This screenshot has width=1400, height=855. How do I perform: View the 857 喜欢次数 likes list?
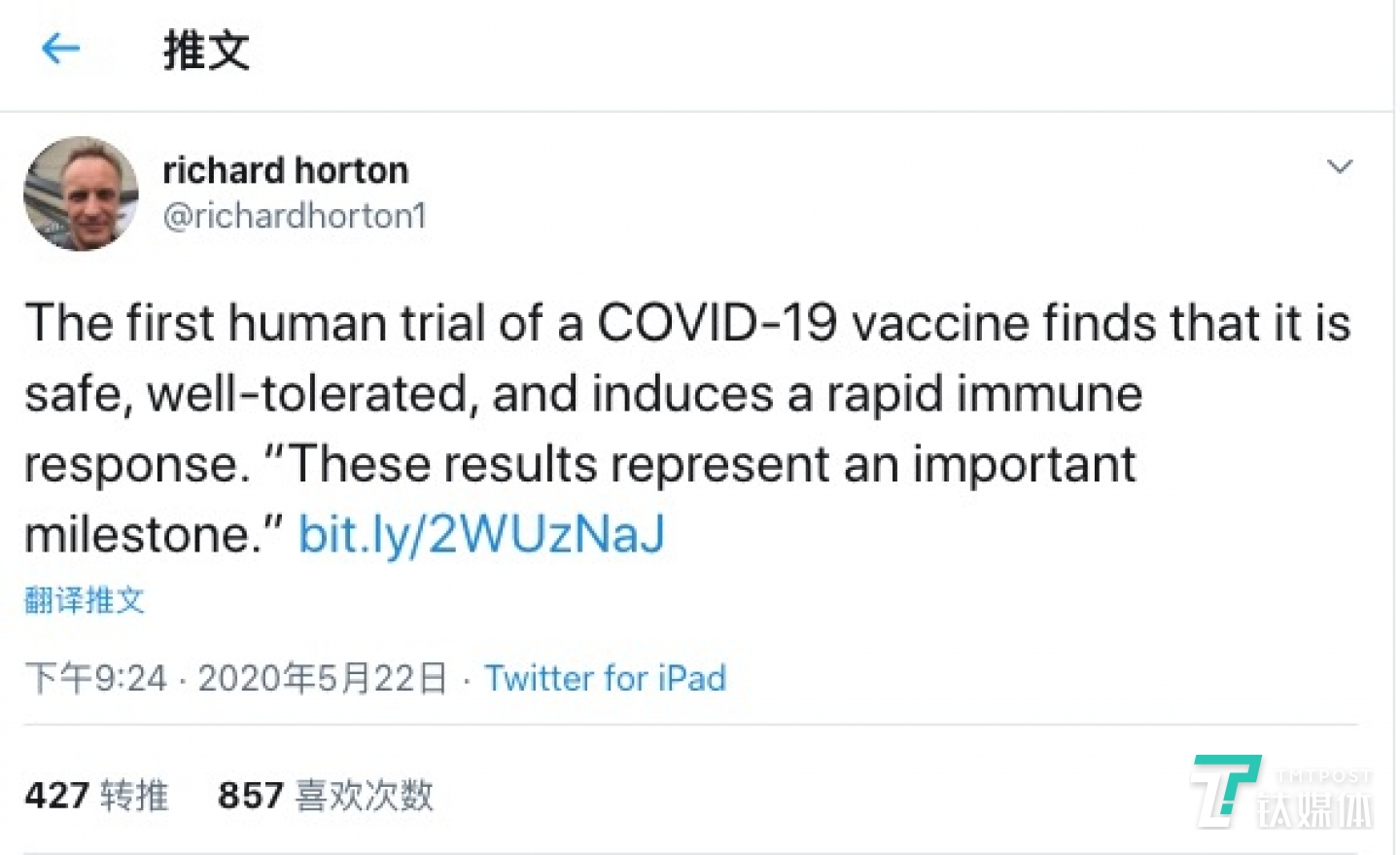pyautogui.click(x=326, y=795)
